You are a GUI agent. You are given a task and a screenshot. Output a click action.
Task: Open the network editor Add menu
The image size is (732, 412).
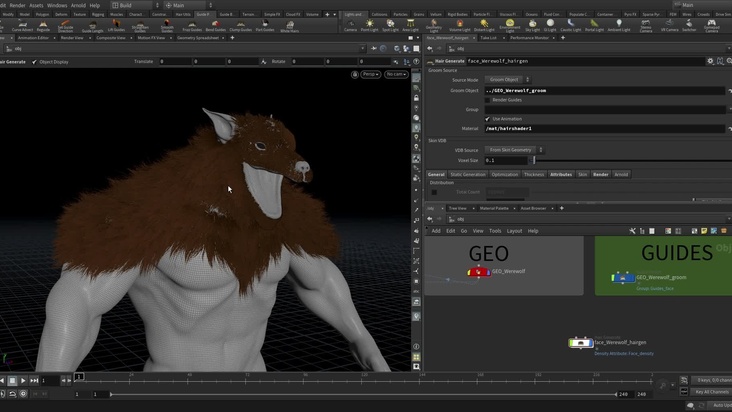pos(436,231)
